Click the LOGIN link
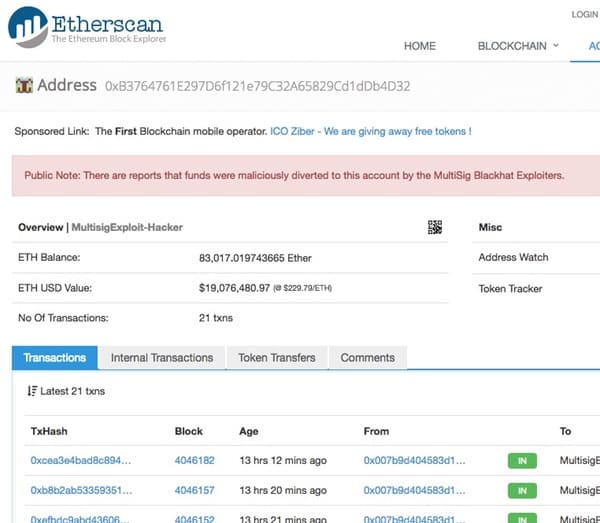The height and width of the screenshot is (523, 600). pyautogui.click(x=585, y=15)
